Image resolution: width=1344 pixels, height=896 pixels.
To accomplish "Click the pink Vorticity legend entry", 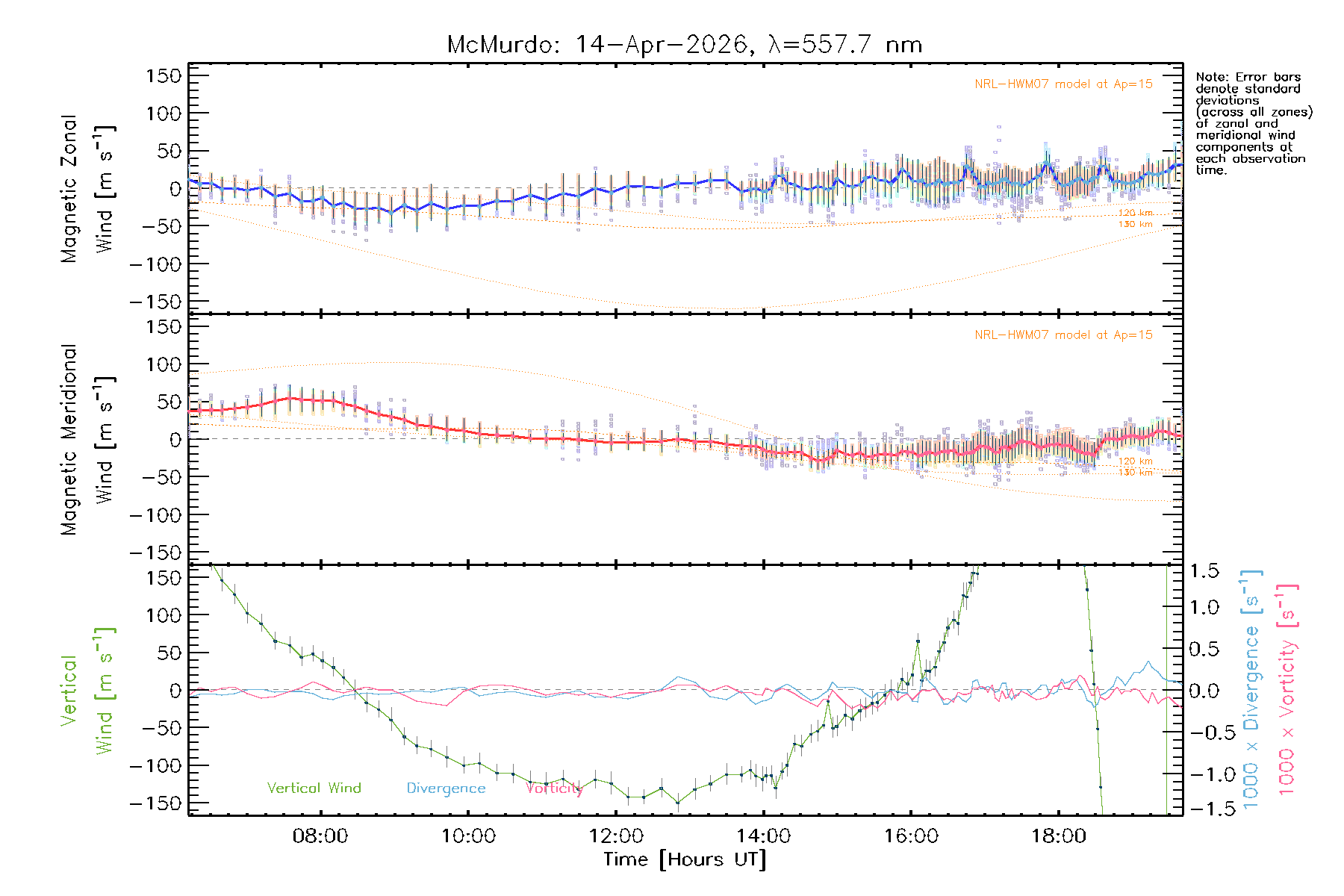I will [553, 788].
